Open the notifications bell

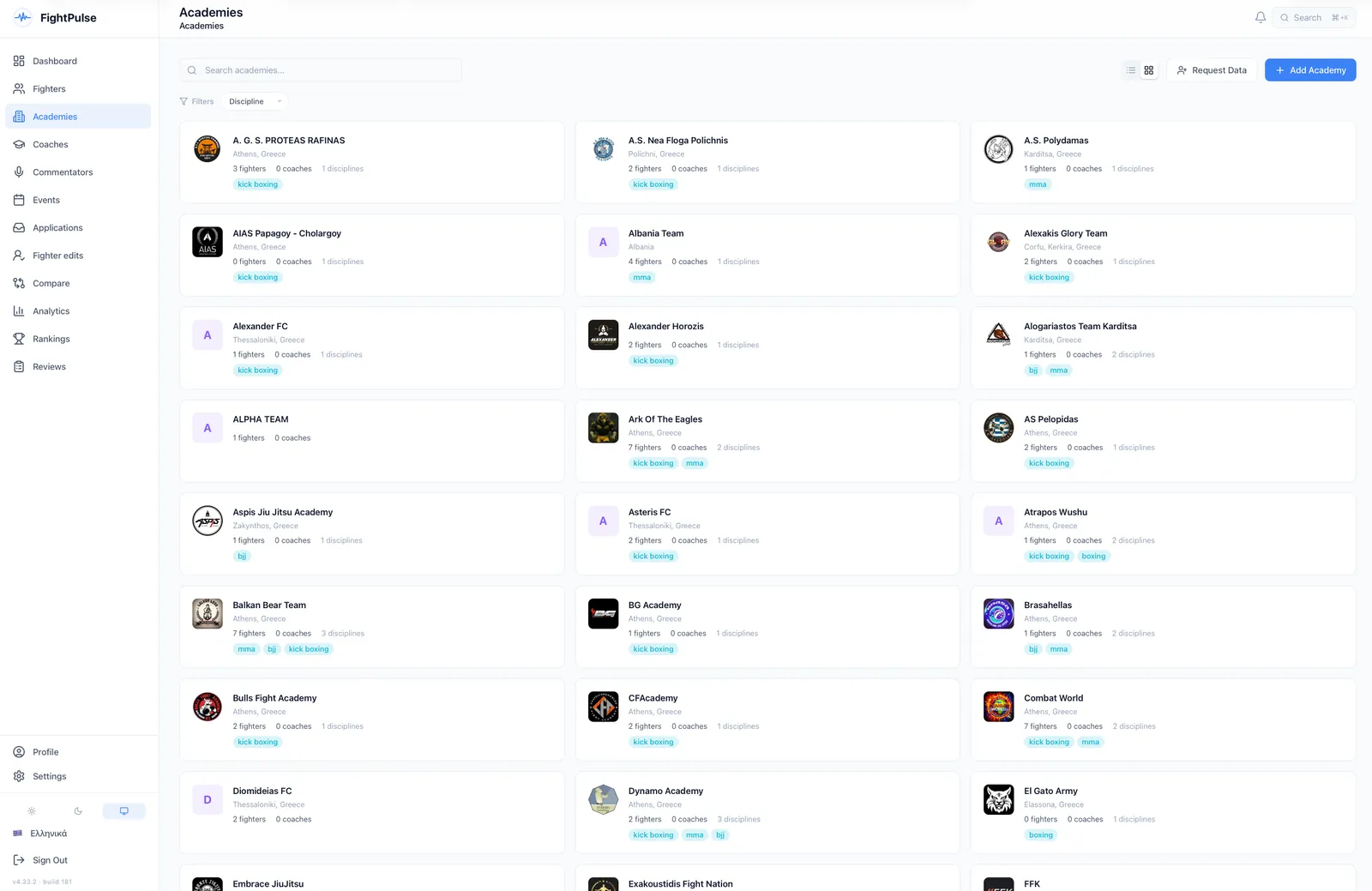(1261, 17)
